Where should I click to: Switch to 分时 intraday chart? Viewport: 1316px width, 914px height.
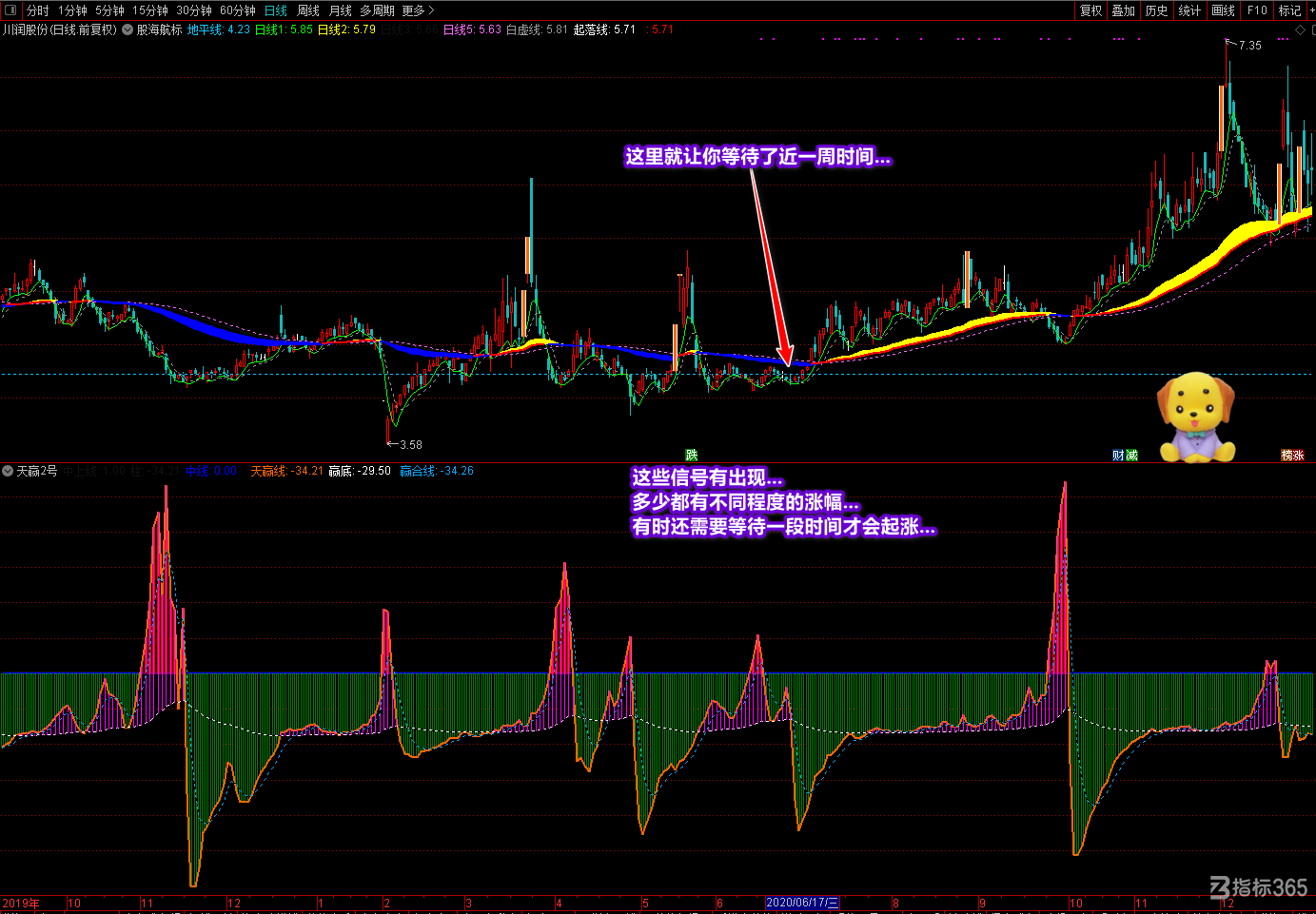[x=38, y=10]
